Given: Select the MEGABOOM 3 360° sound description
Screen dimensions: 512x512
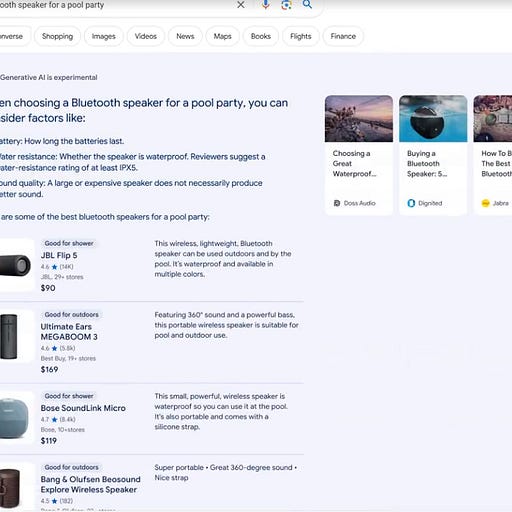Looking at the screenshot, I should (x=226, y=325).
